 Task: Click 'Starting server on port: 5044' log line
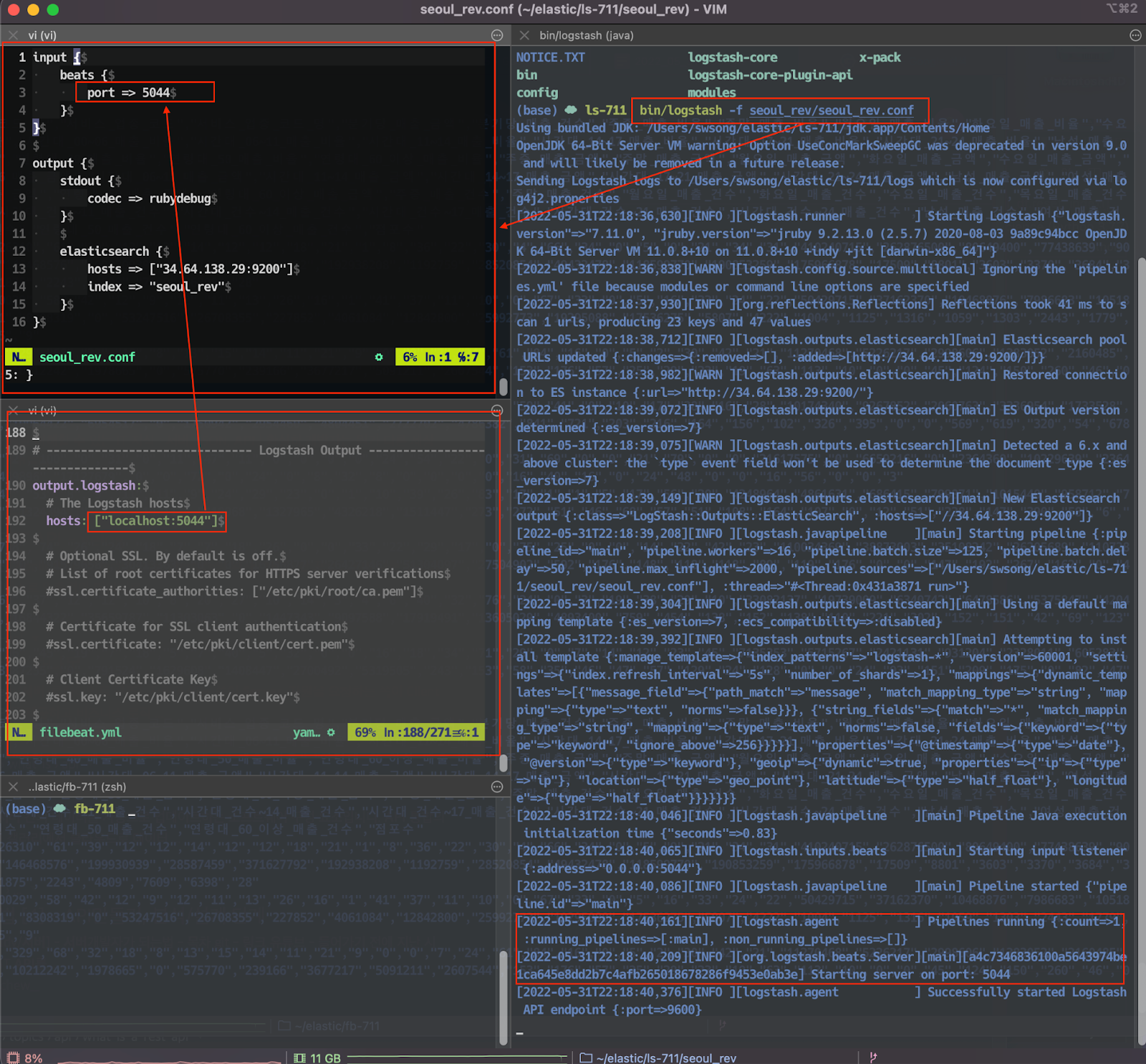[x=911, y=974]
